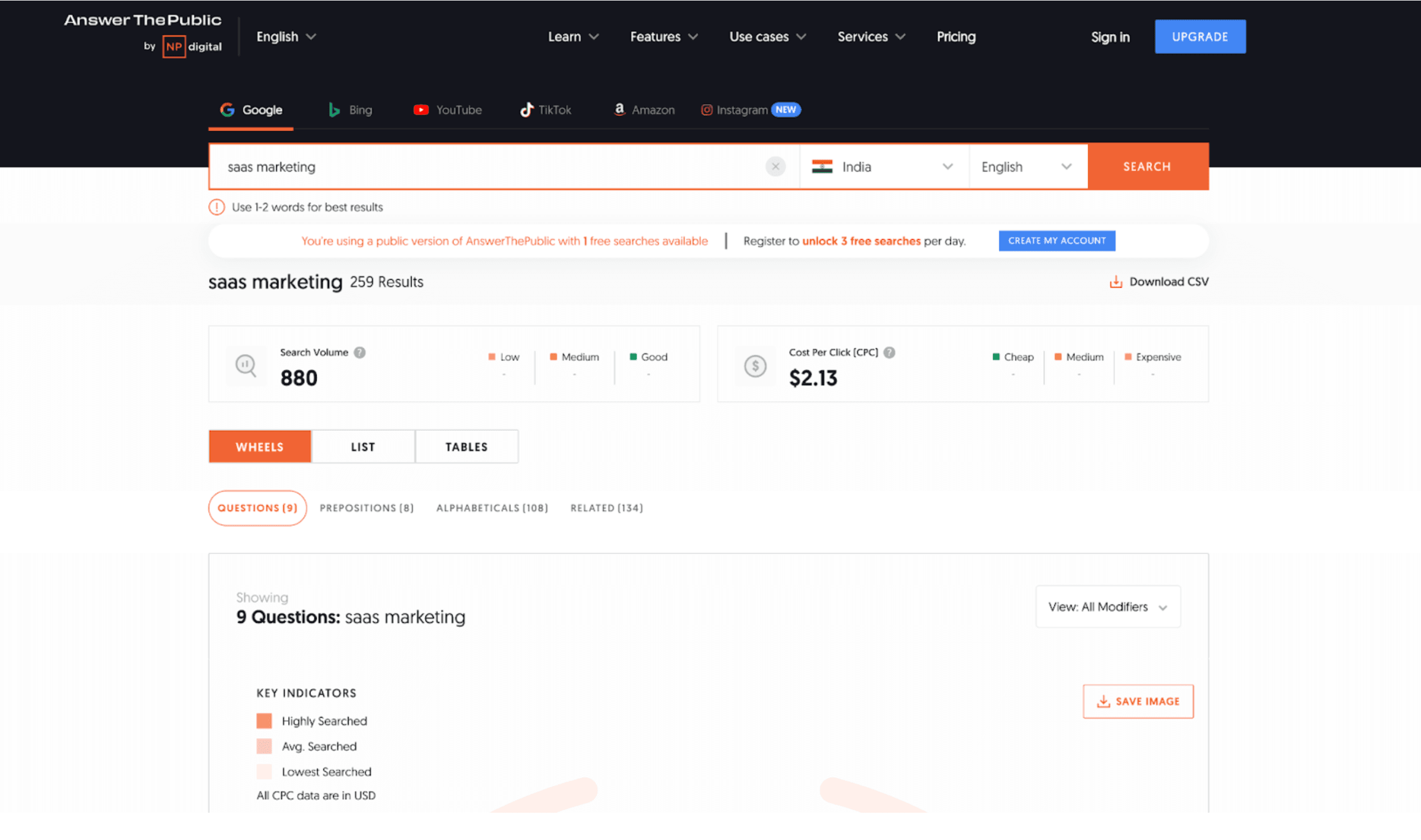The image size is (1421, 840).
Task: Click the Highly Searched color swatch
Action: coord(264,721)
